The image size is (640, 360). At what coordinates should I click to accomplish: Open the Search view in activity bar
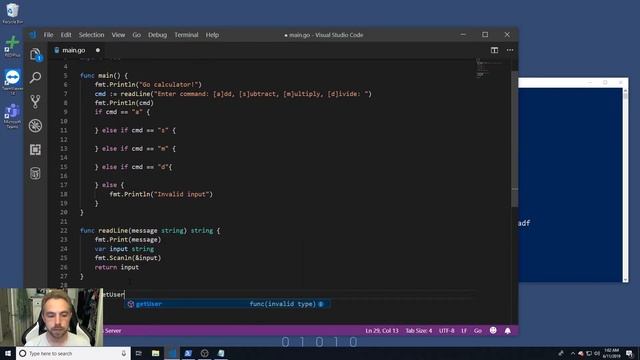click(35, 78)
